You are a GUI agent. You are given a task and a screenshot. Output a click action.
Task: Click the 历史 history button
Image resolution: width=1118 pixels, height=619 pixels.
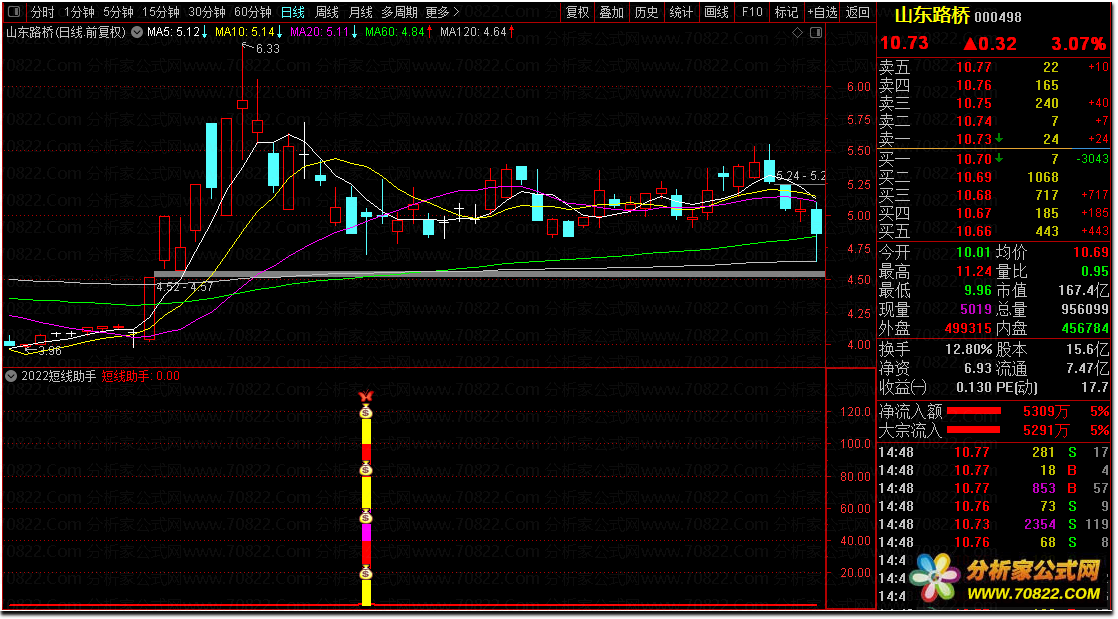pyautogui.click(x=647, y=12)
